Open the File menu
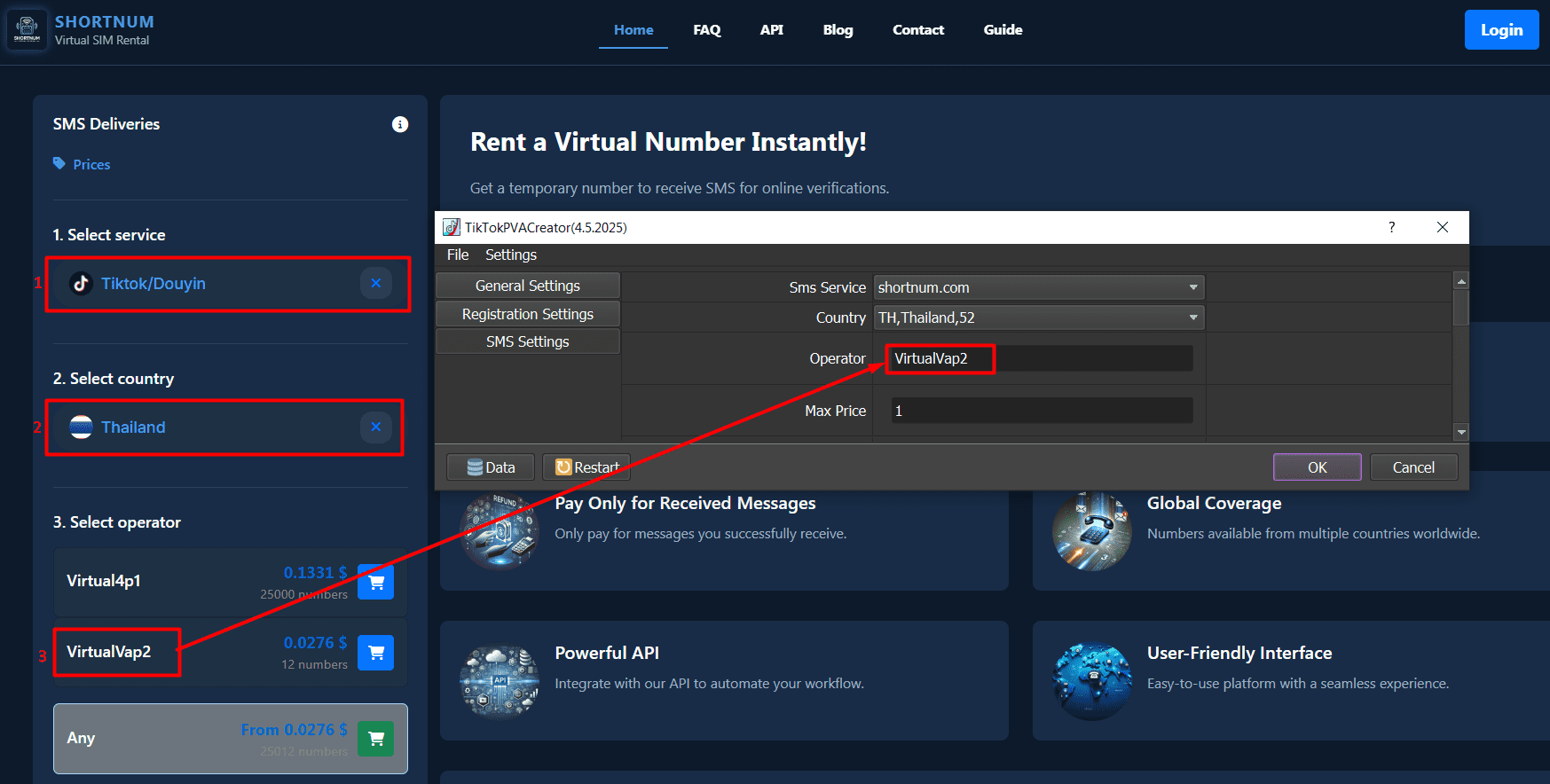The image size is (1550, 784). [458, 255]
